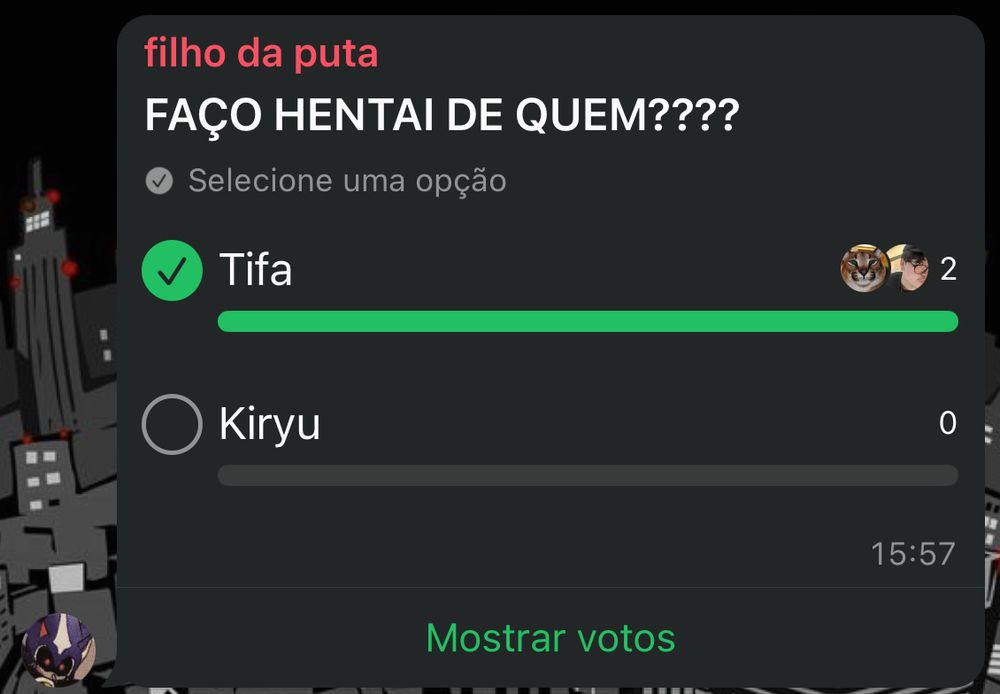Click the empty gray Kiryu result bar
Viewport: 1000px width, 694px height.
click(587, 475)
